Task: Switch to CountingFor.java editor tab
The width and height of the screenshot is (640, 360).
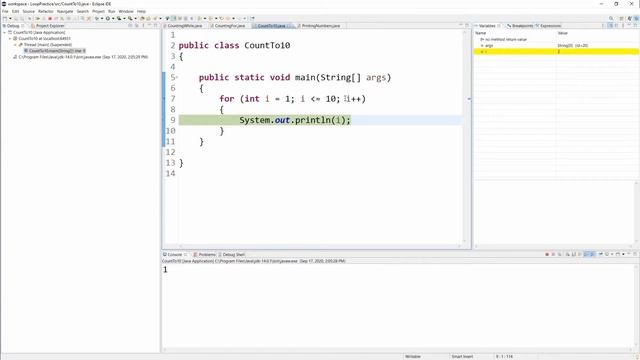Action: [x=230, y=26]
